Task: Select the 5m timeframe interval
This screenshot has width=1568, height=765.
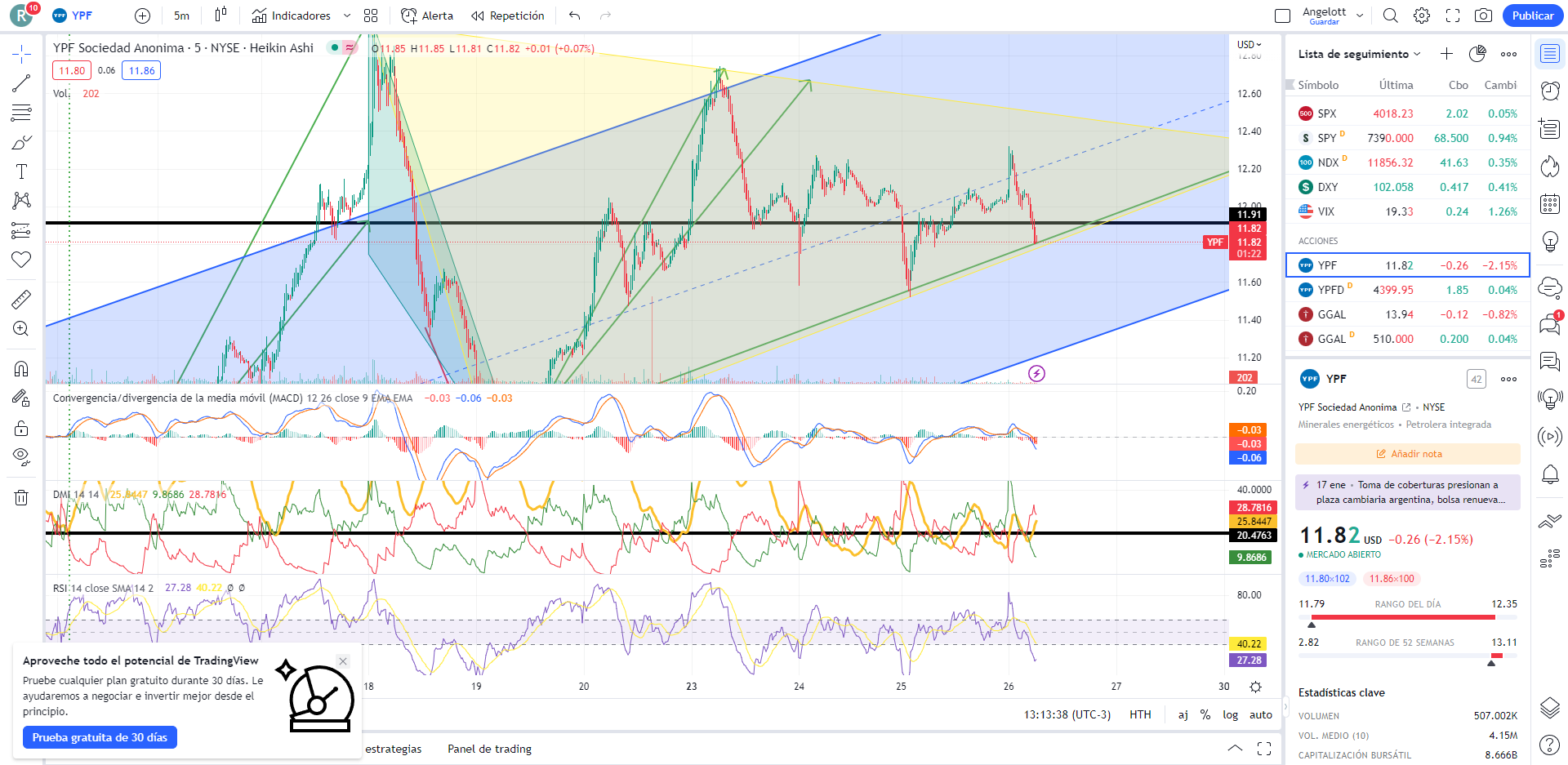Action: (x=181, y=16)
